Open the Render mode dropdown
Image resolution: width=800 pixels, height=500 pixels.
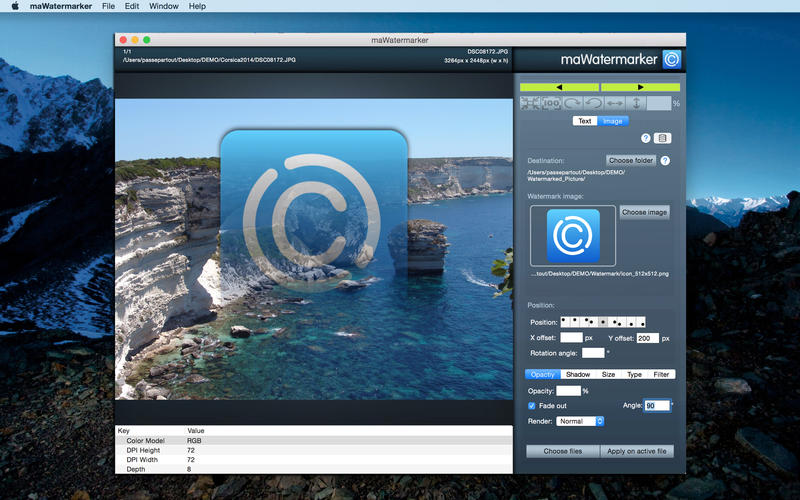point(580,421)
